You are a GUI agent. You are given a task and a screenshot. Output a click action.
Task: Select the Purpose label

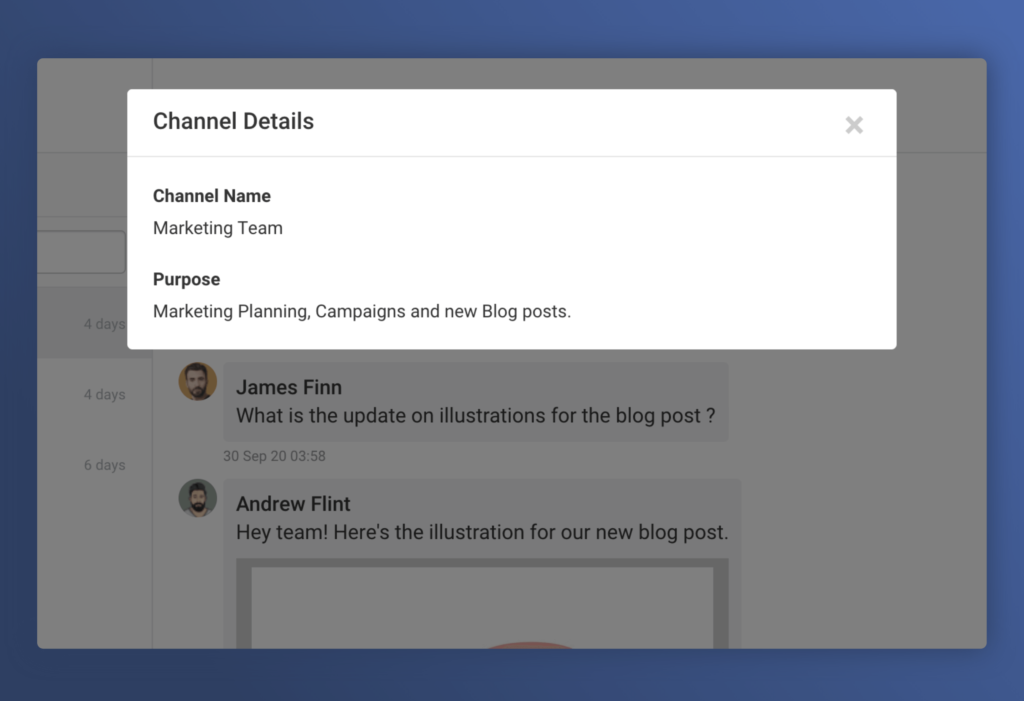point(186,280)
